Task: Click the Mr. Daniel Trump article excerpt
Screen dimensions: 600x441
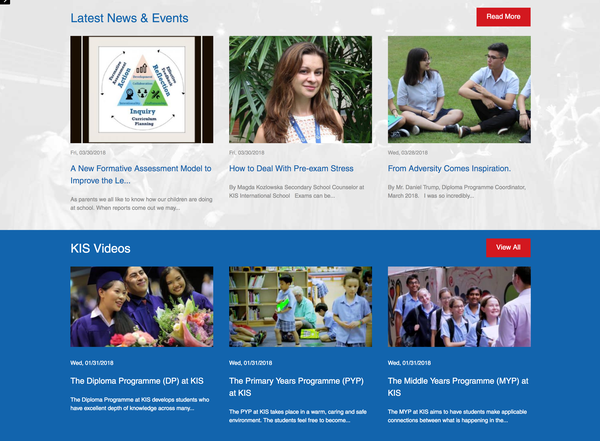Action: 457,191
